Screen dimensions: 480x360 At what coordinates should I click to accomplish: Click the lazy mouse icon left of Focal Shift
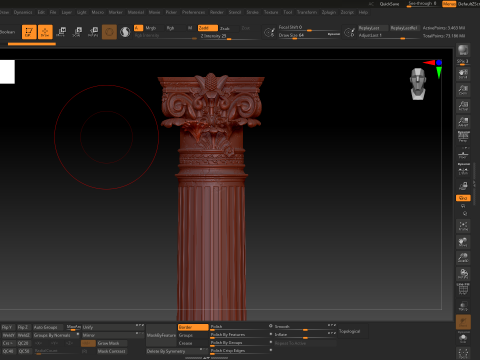click(x=269, y=32)
